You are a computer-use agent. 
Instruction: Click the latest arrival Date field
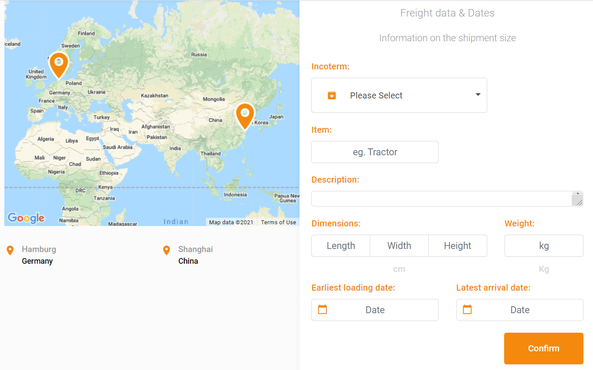point(520,310)
